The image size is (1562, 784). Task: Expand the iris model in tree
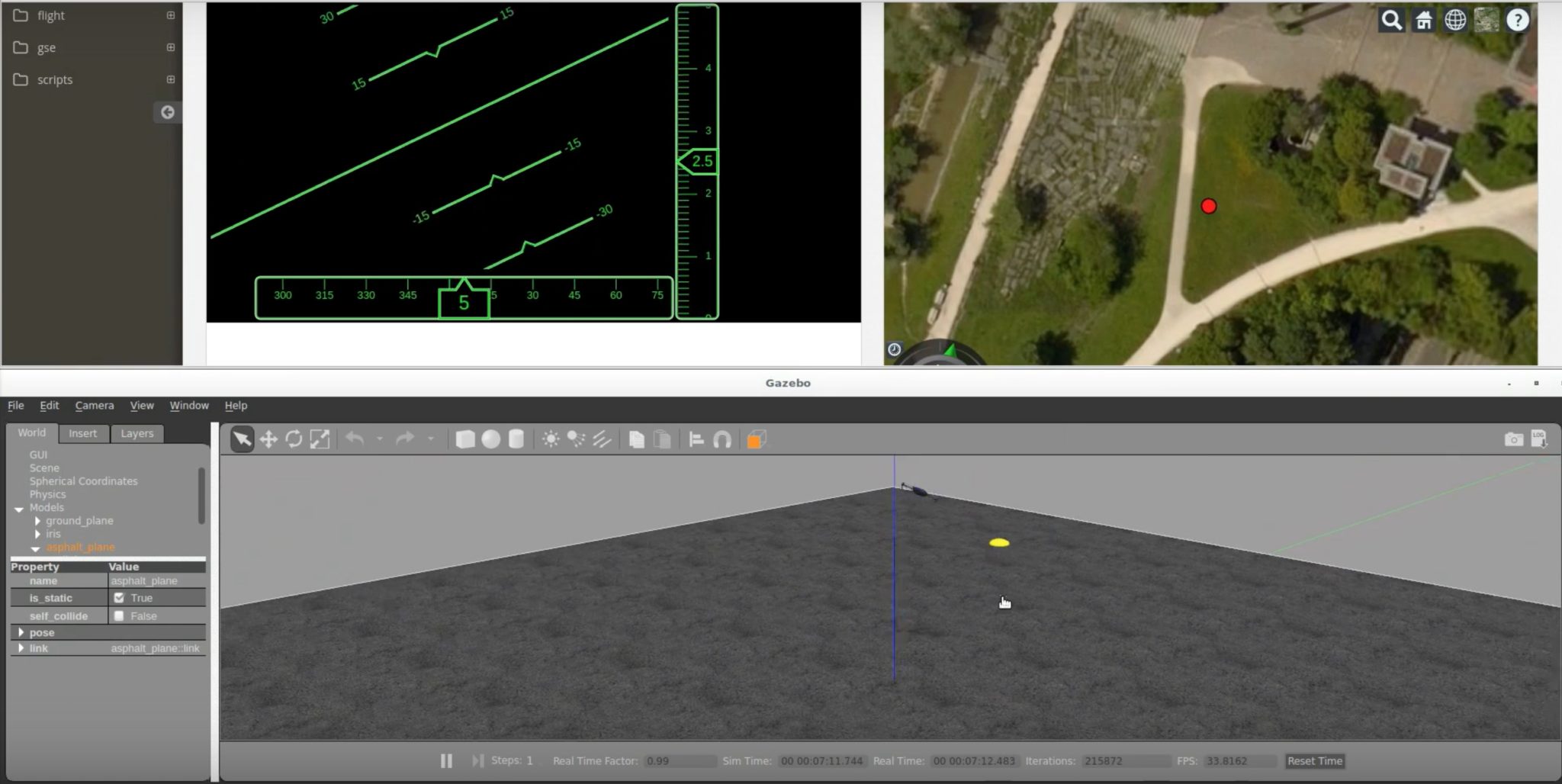[37, 534]
